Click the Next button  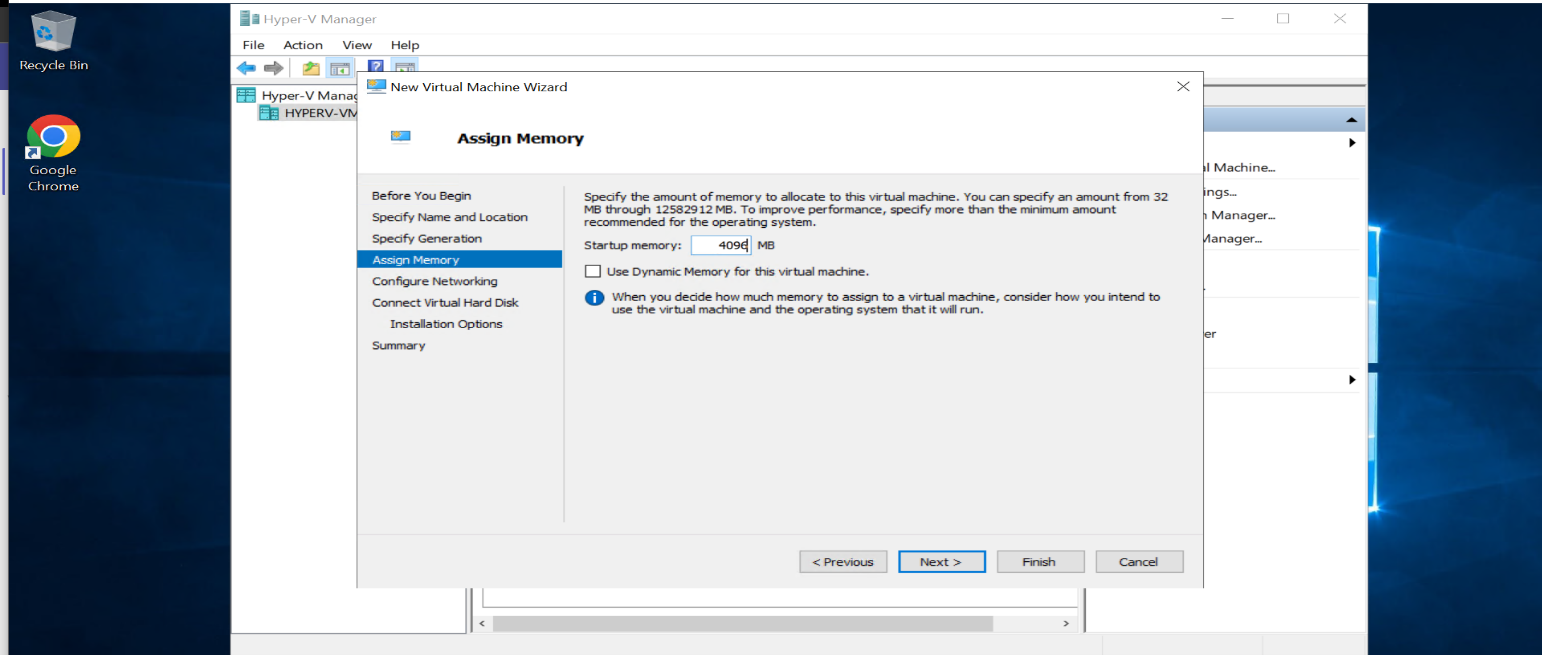(941, 562)
